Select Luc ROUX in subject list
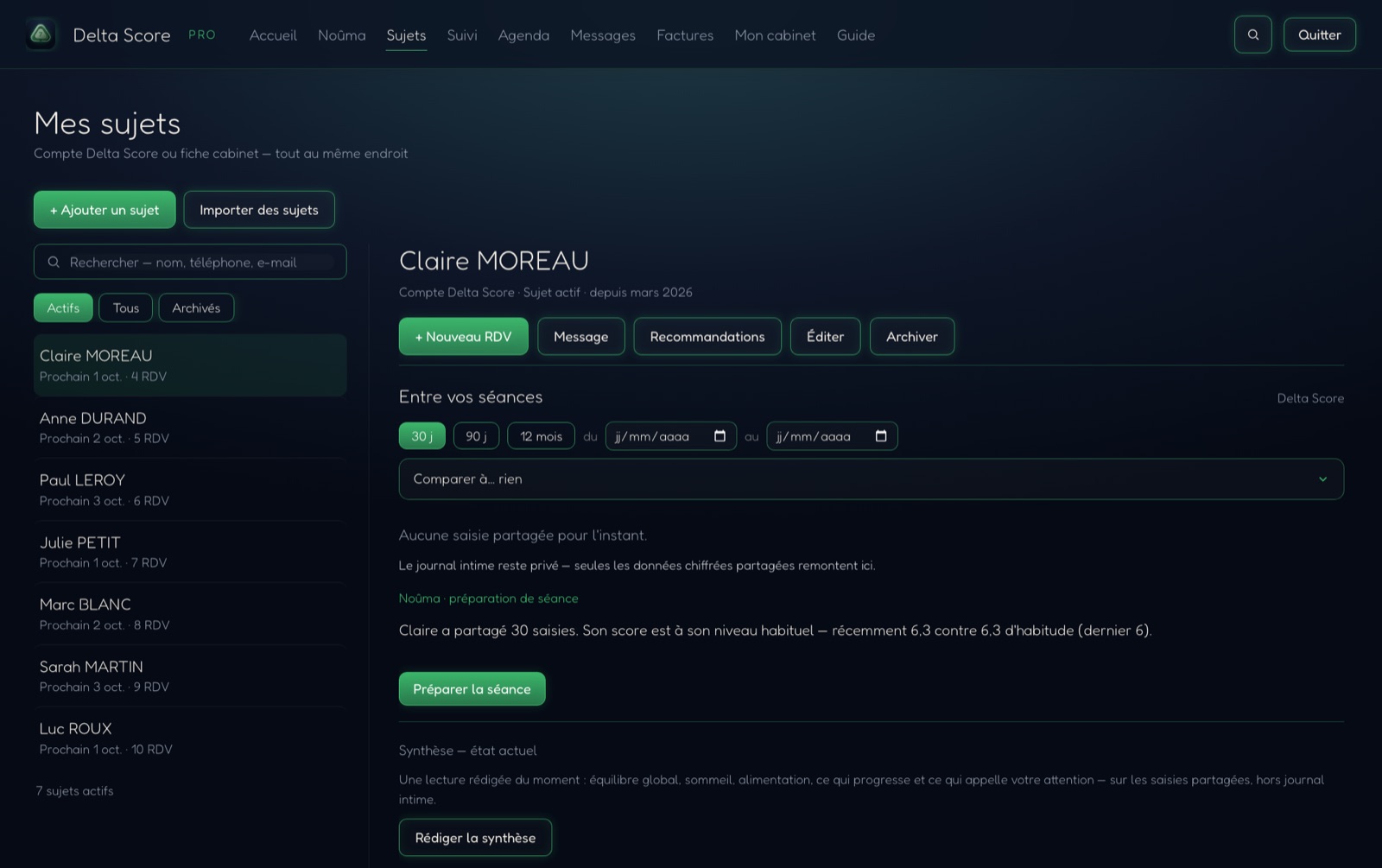This screenshot has width=1382, height=868. click(x=190, y=738)
